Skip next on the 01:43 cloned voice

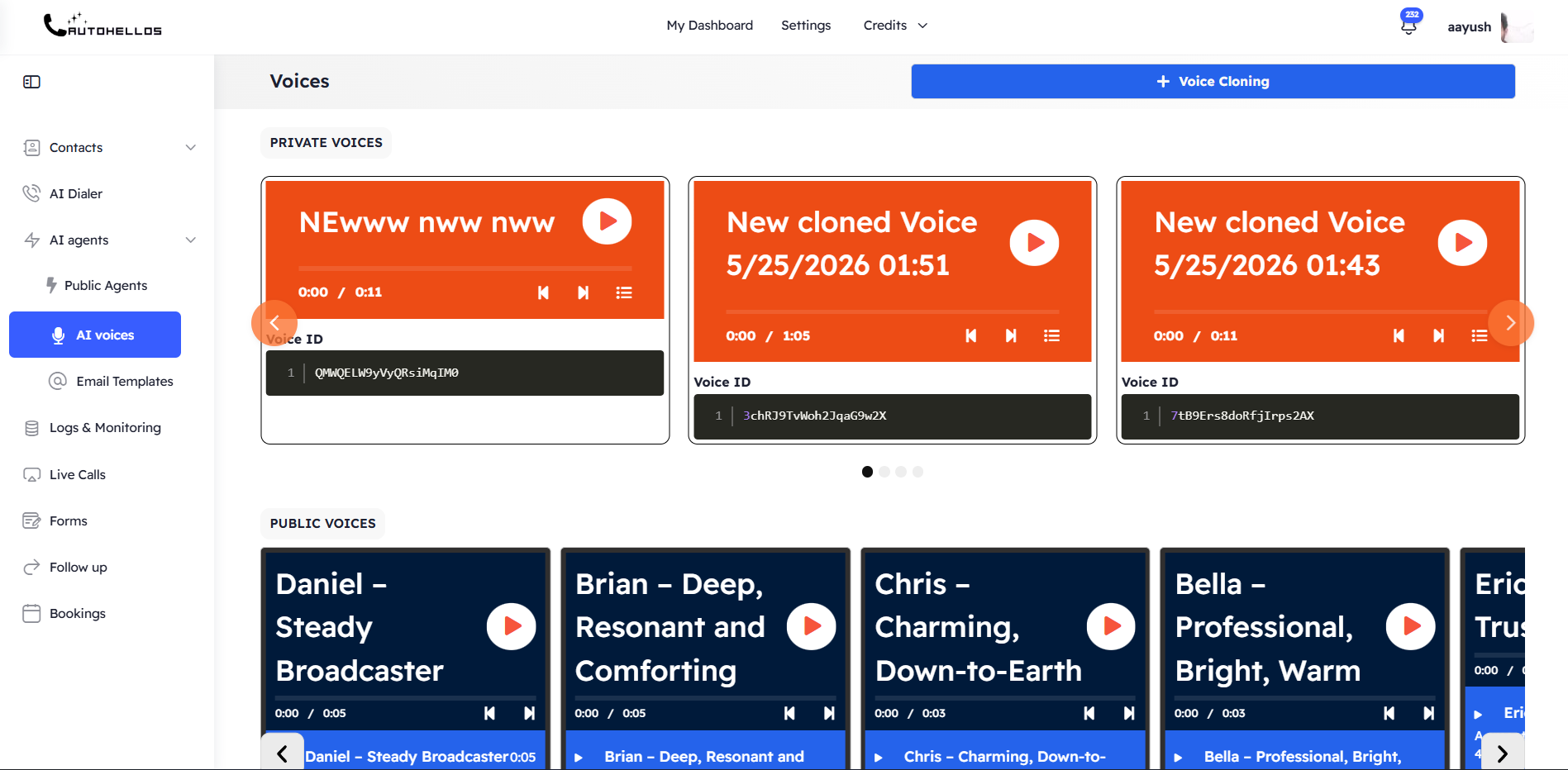pos(1439,335)
